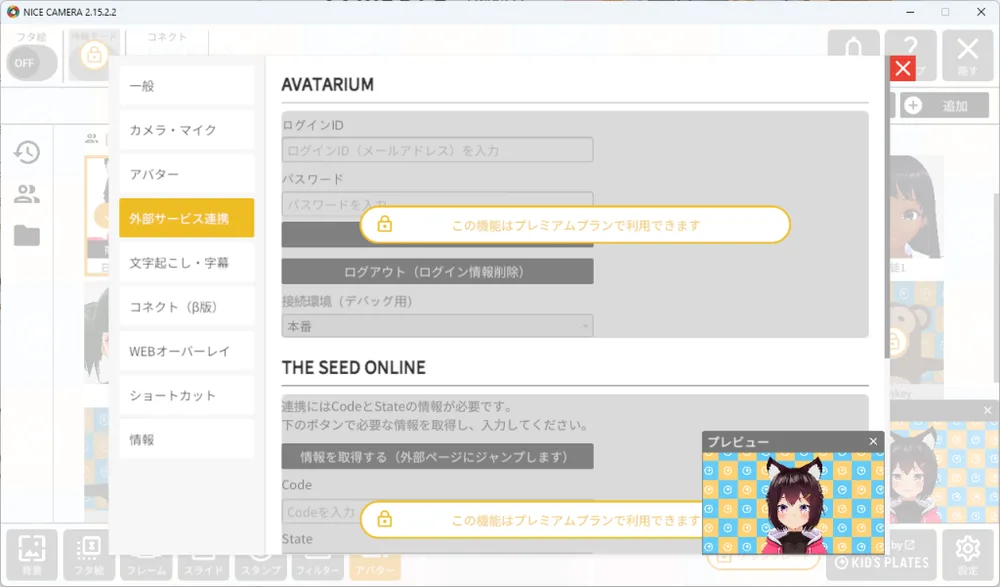1000x587 pixels.
Task: Open the スタンプ tool in bottom bar
Action: coord(260,567)
